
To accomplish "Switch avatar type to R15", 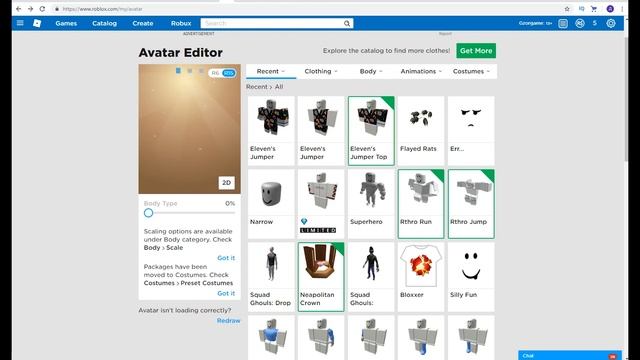I will click(229, 73).
